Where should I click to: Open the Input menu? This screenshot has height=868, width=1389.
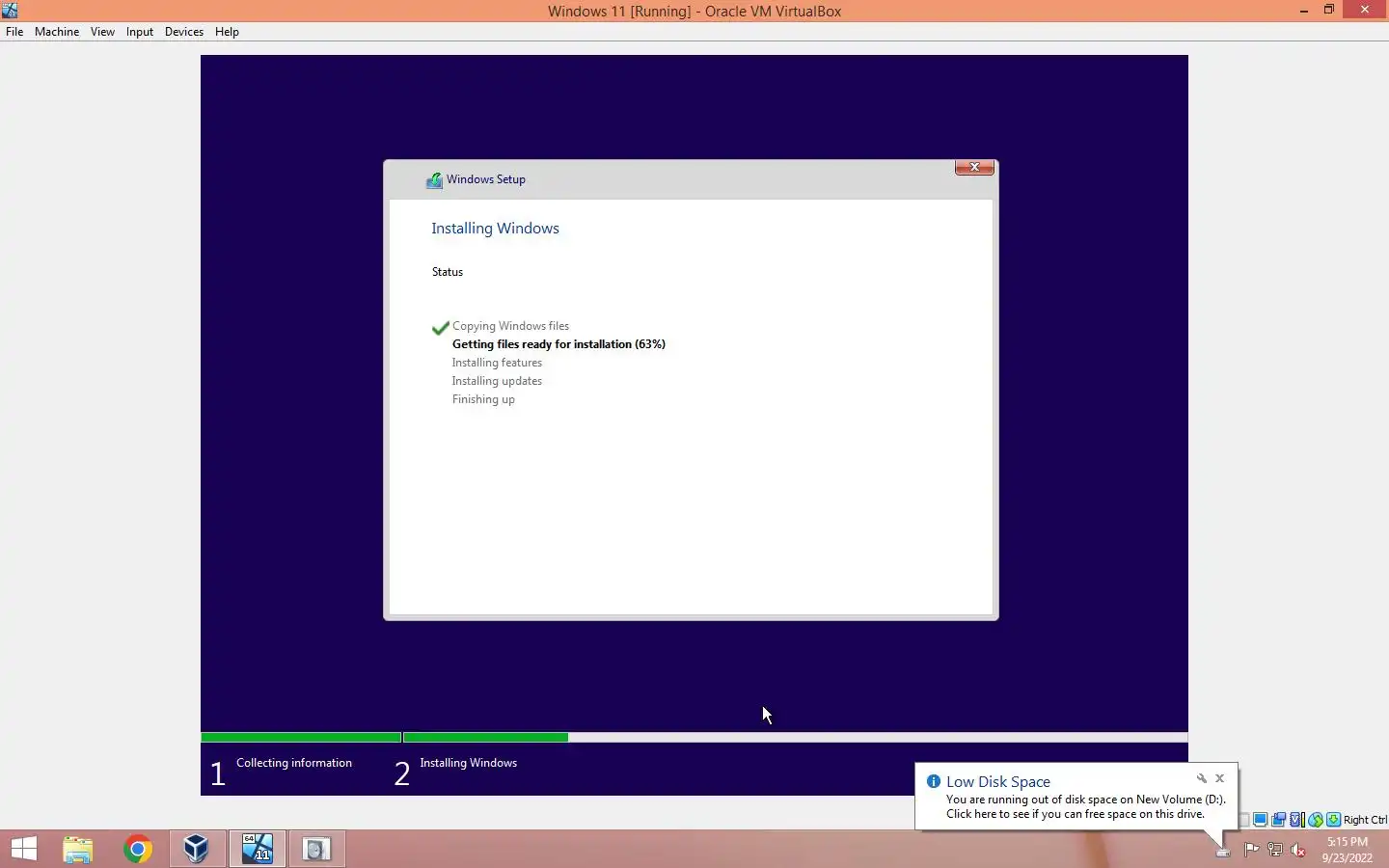click(140, 32)
